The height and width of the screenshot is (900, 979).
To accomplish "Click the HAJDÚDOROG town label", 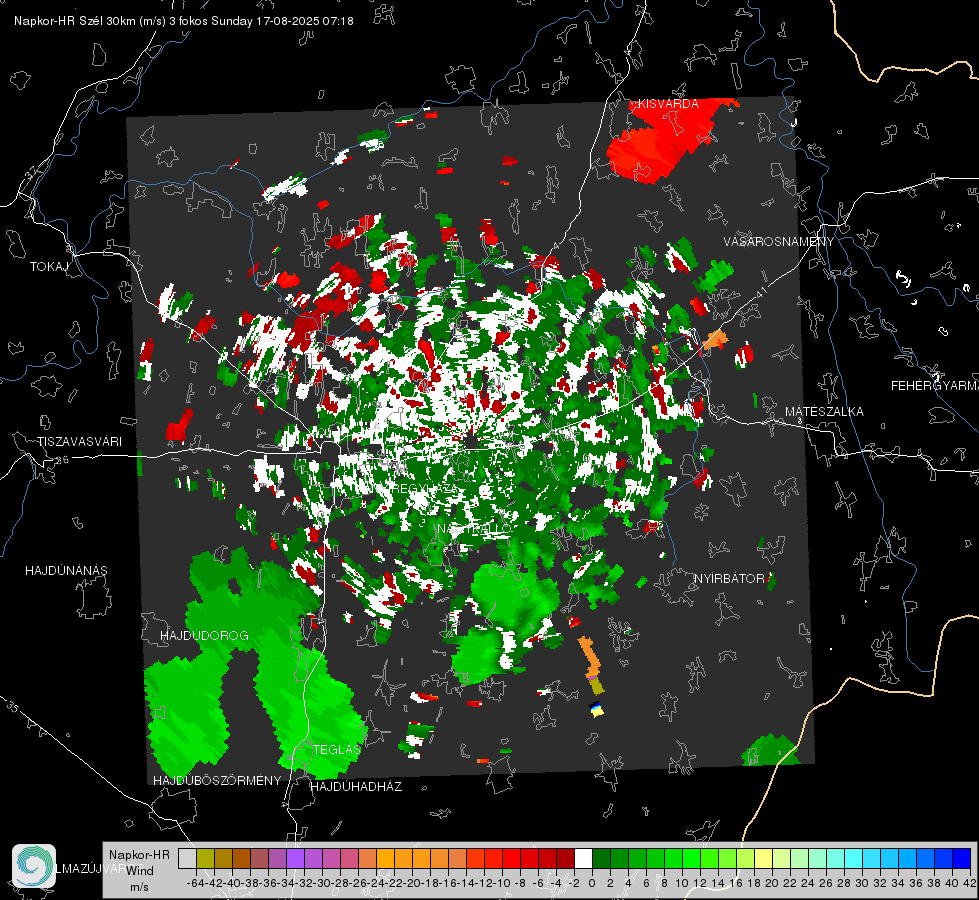I will pos(204,635).
